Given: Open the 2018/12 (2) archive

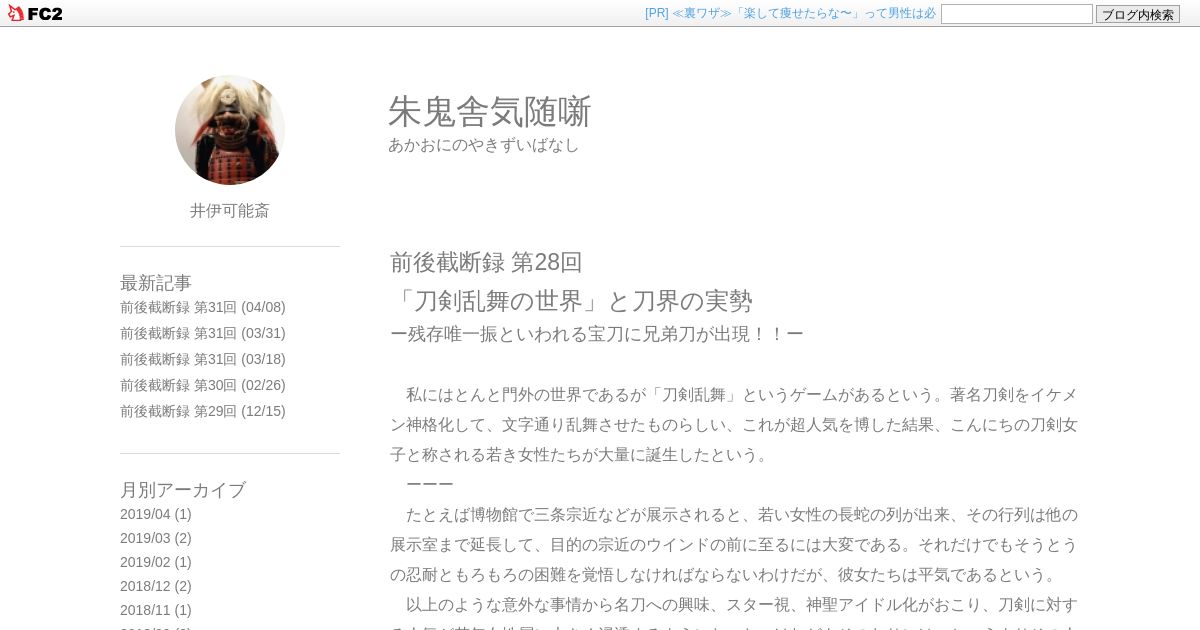Looking at the screenshot, I should tap(156, 586).
